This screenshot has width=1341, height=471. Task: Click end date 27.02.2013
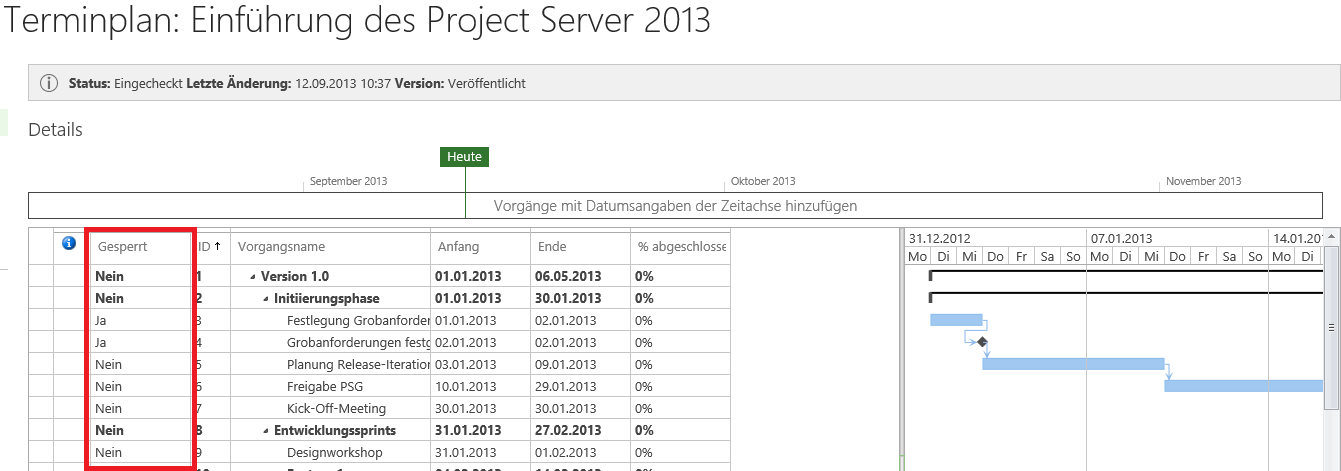point(569,431)
